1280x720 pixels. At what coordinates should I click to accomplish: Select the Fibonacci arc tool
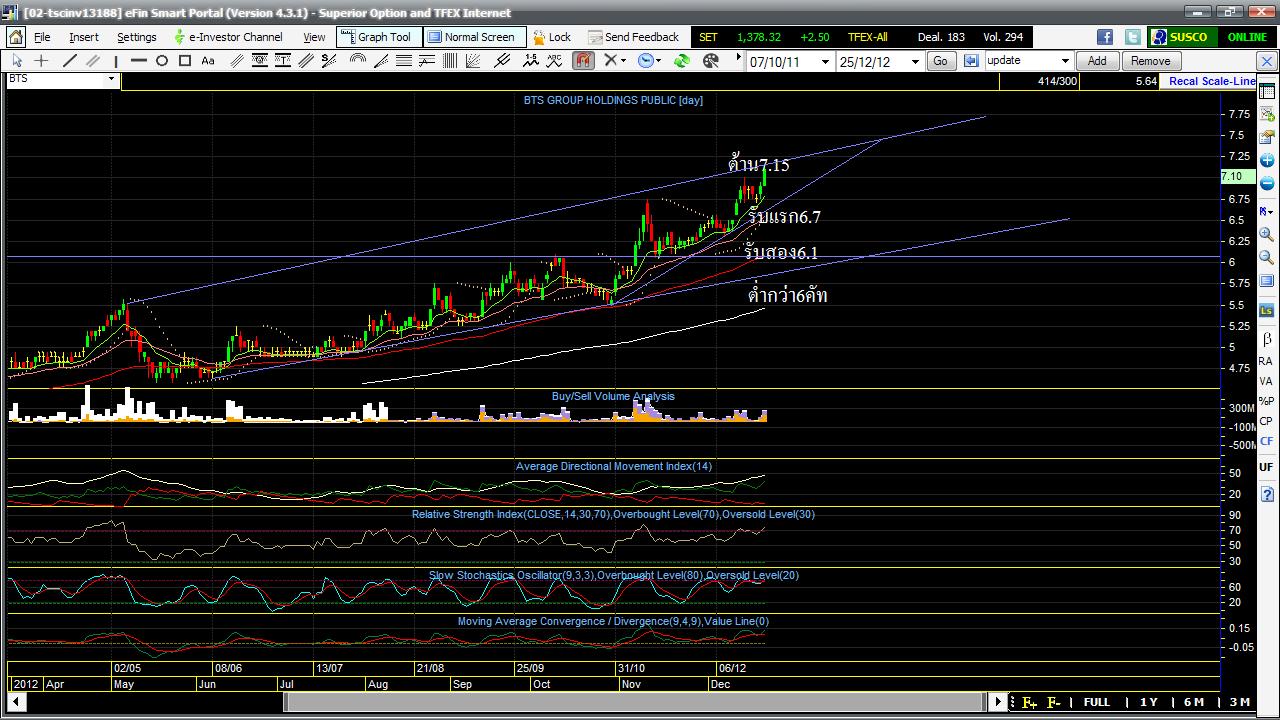pos(357,61)
